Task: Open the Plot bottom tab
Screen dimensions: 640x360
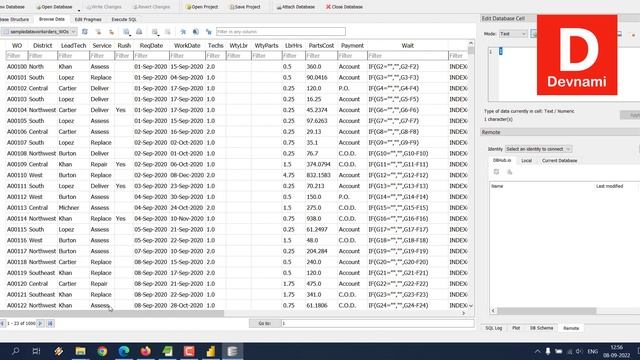Action: pos(516,328)
